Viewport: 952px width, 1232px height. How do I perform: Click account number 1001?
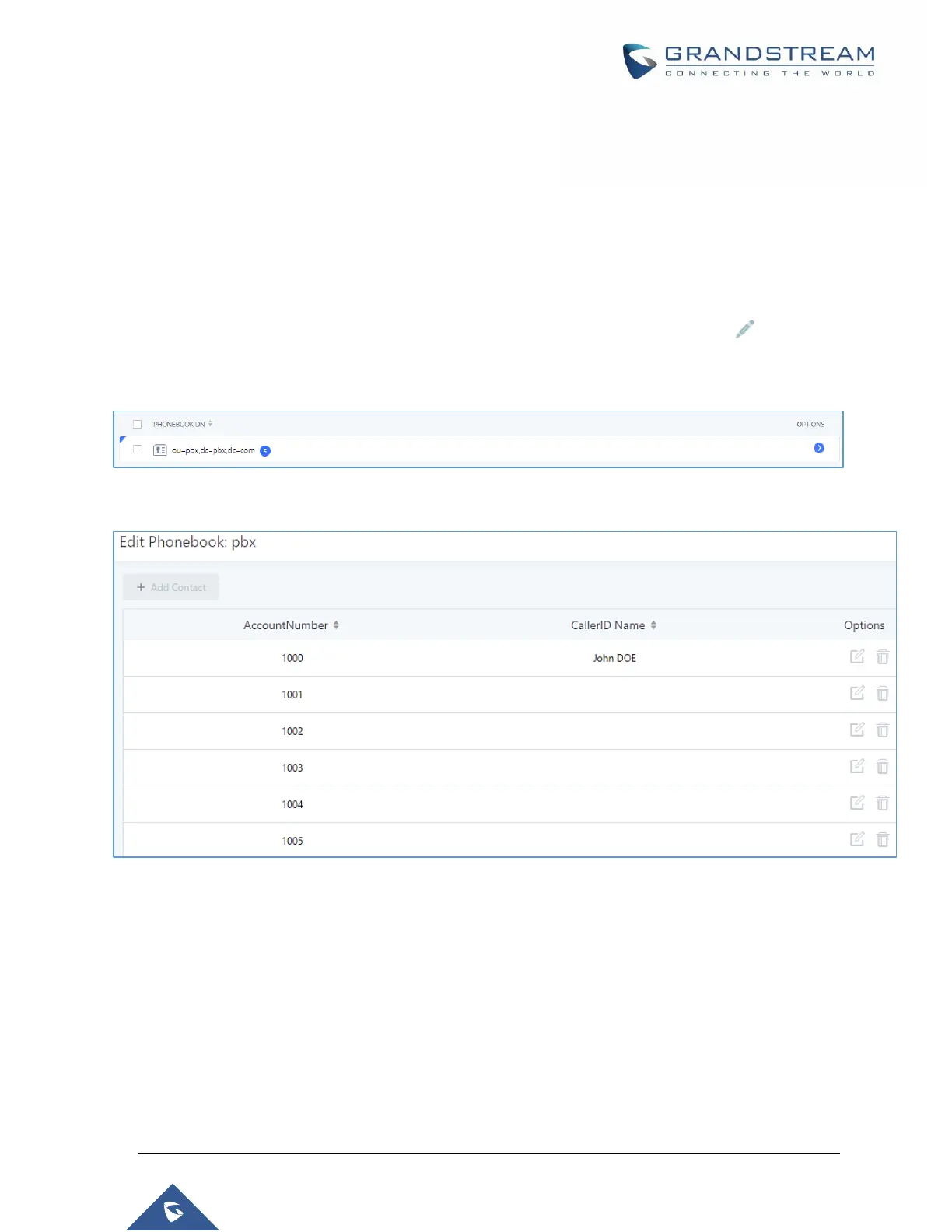292,695
